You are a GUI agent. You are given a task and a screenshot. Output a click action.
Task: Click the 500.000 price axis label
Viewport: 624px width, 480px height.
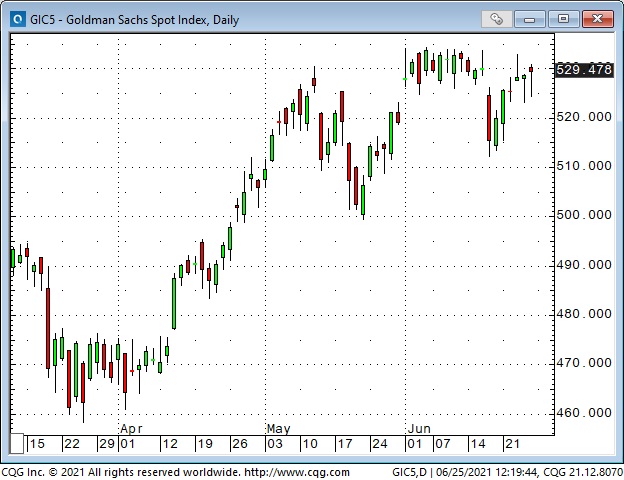(584, 215)
